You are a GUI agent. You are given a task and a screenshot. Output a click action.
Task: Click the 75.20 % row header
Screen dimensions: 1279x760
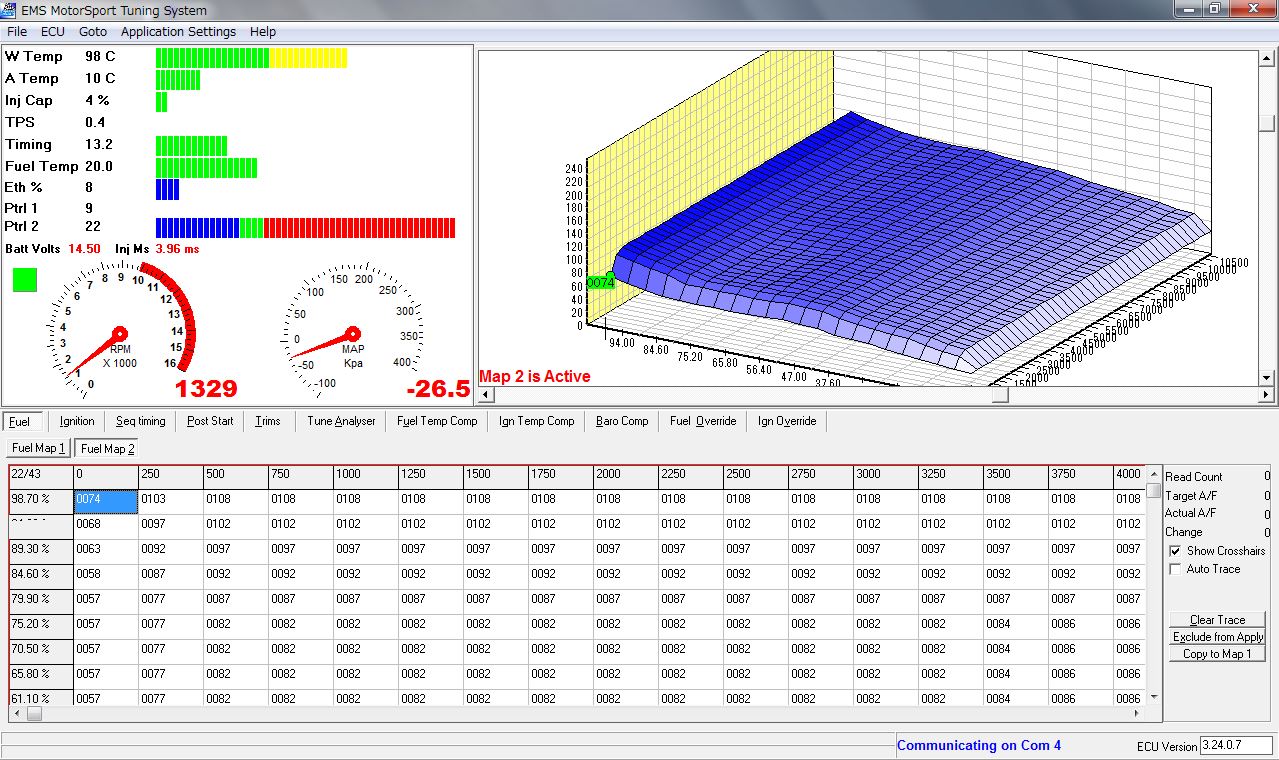[x=41, y=627]
